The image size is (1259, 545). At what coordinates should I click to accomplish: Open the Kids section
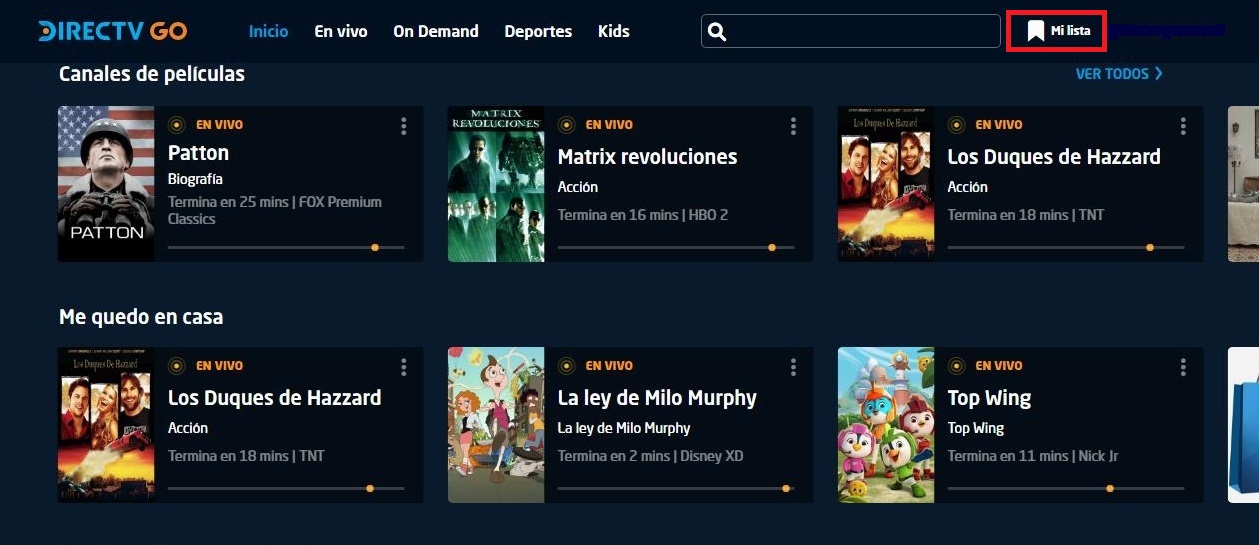pos(614,31)
